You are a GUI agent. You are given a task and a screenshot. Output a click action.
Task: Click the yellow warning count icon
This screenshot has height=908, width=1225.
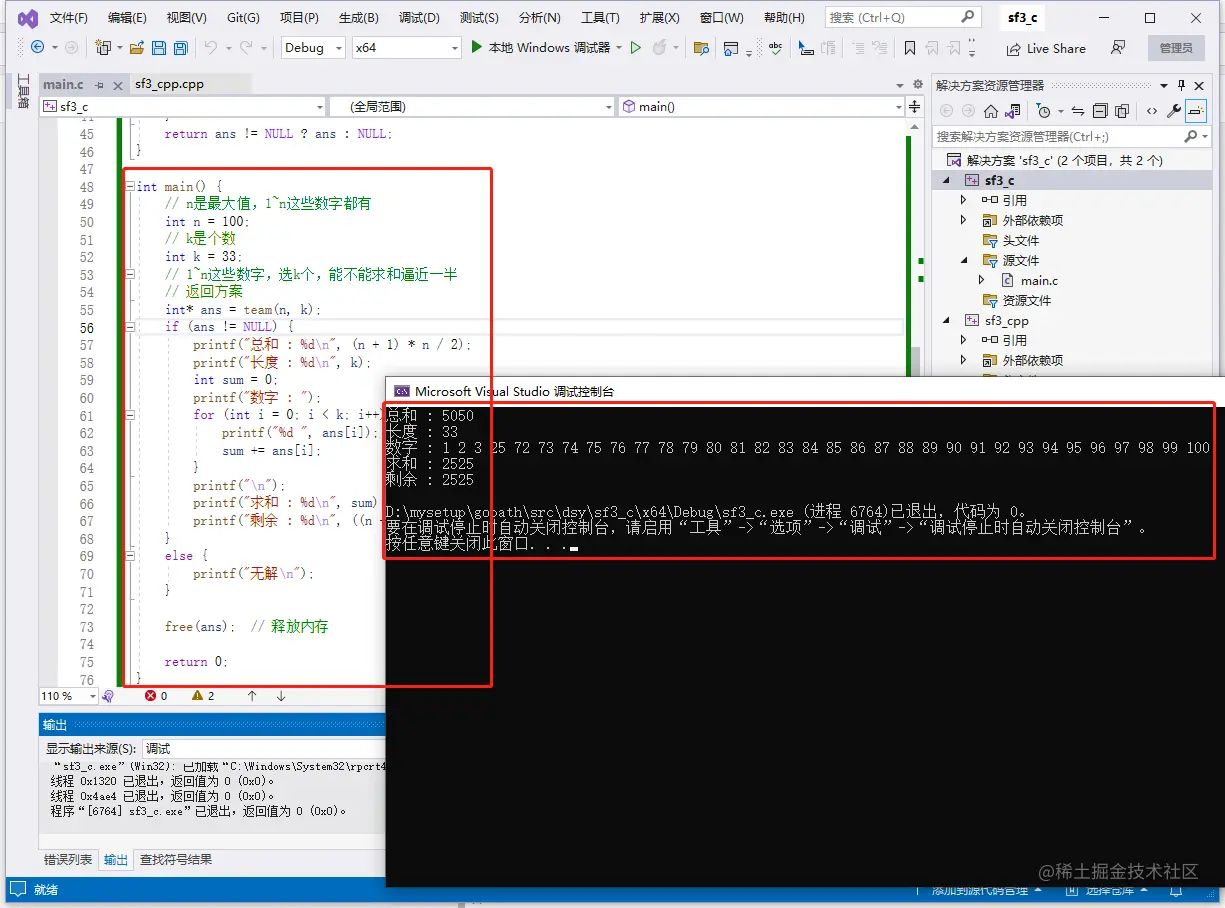tap(197, 696)
